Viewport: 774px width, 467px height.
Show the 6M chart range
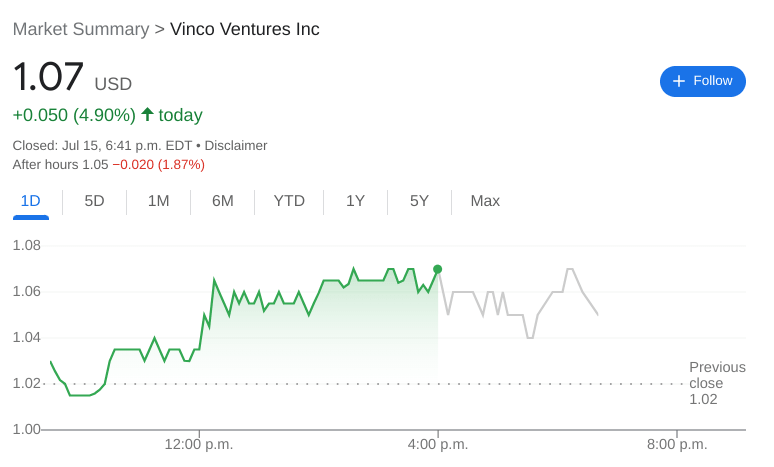[222, 201]
